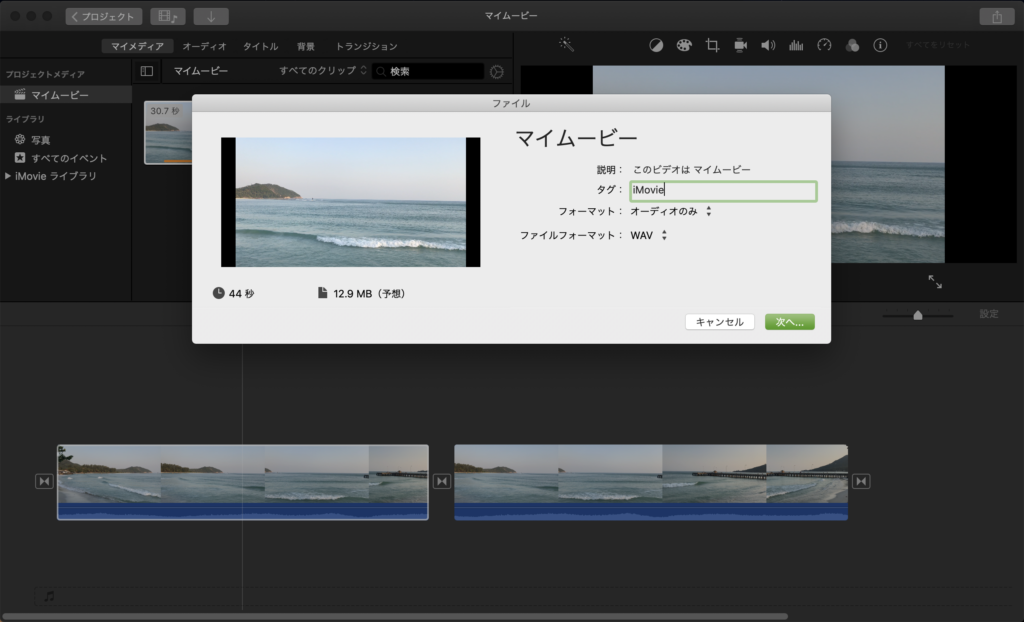Click the timeline zoom slider
The height and width of the screenshot is (622, 1024).
917,315
